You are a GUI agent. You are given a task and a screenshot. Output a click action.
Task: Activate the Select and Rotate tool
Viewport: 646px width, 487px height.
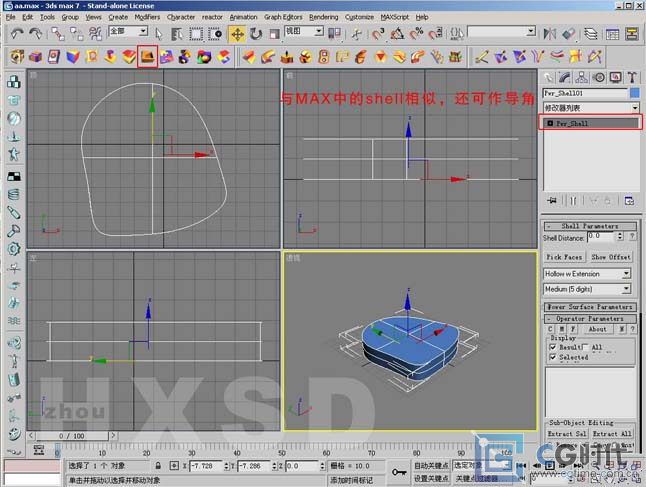pos(256,34)
